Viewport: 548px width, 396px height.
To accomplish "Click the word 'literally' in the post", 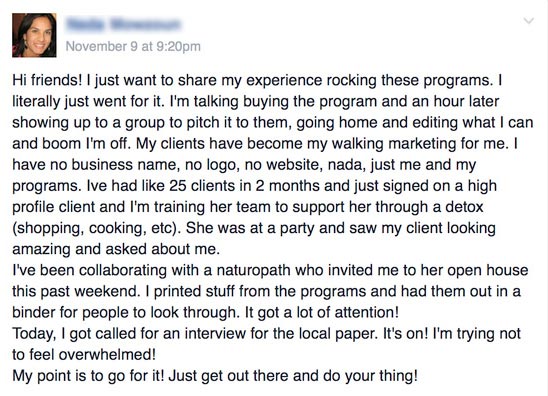I will (x=36, y=101).
